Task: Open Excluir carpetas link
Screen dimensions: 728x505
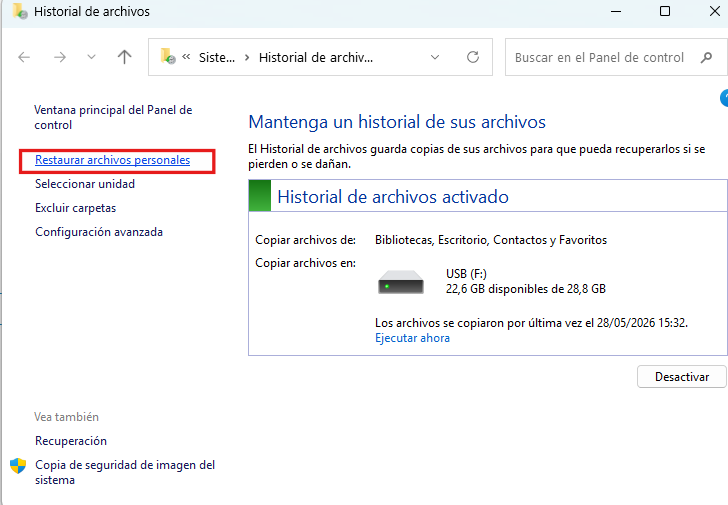Action: pos(76,208)
